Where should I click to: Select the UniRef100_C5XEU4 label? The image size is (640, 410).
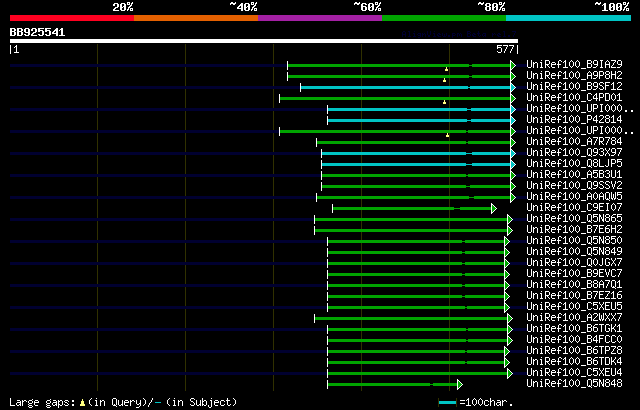(574, 373)
